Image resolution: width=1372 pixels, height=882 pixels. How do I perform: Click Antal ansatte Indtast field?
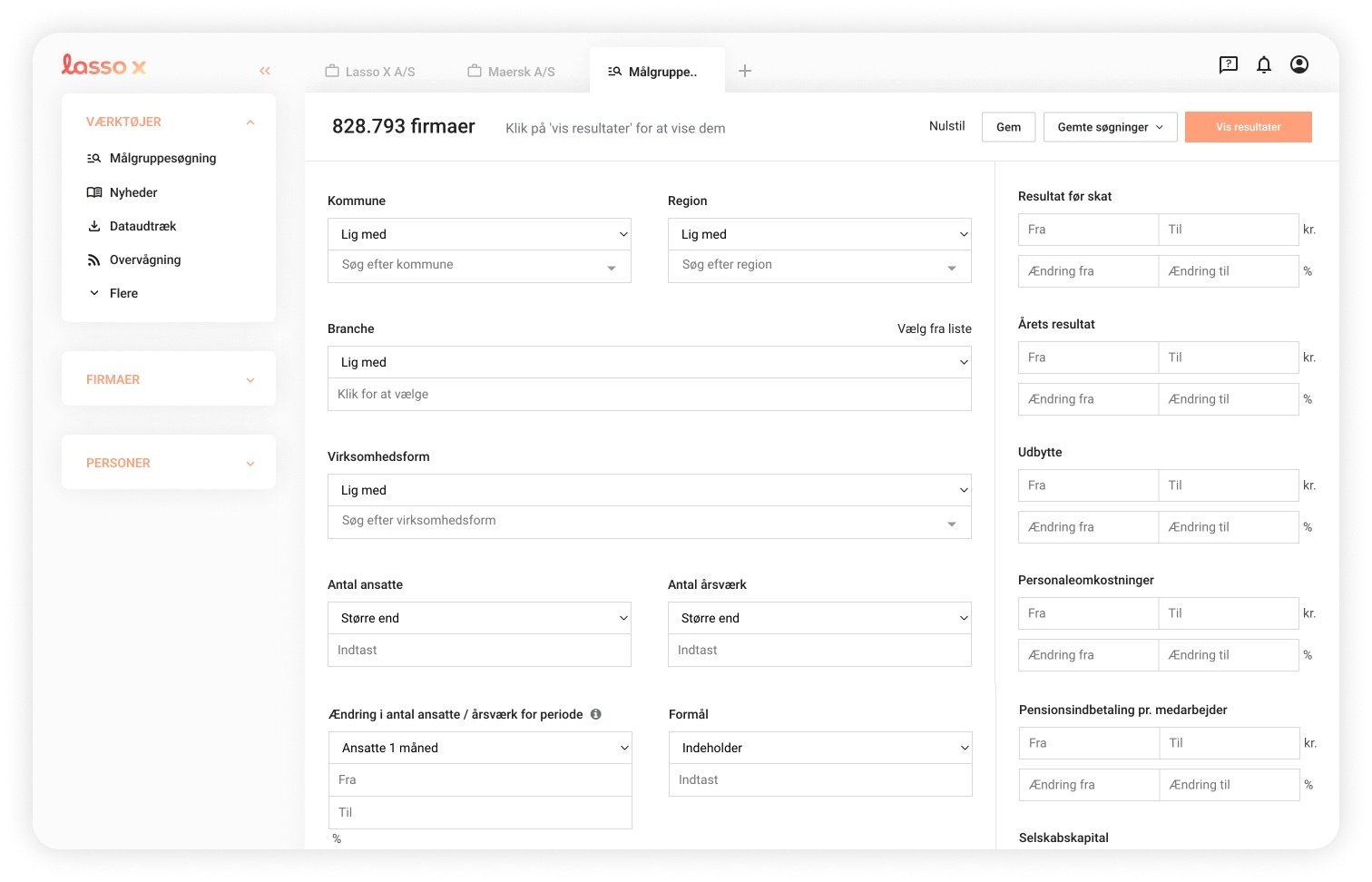tap(479, 651)
